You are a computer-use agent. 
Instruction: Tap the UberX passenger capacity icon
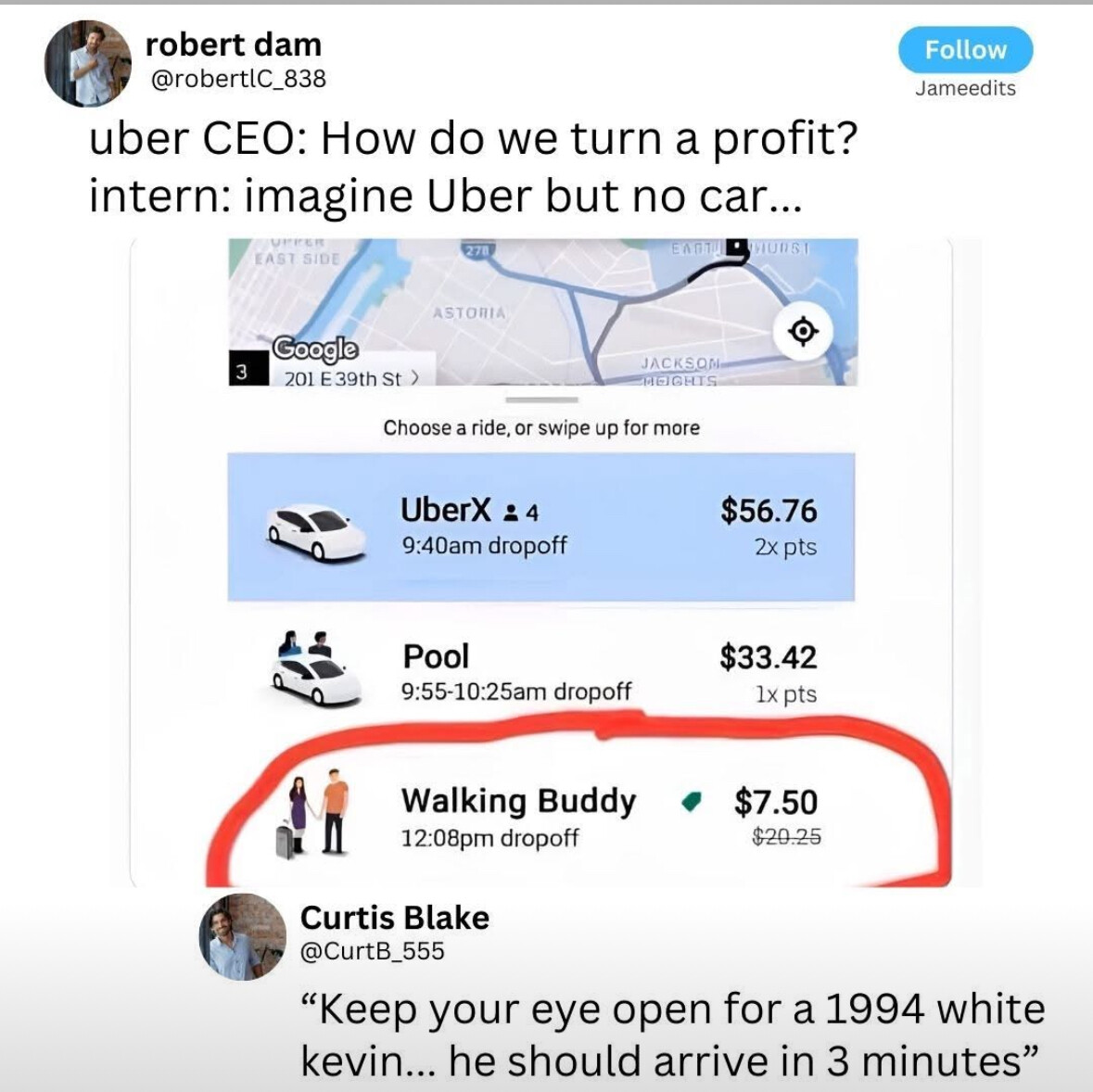511,513
